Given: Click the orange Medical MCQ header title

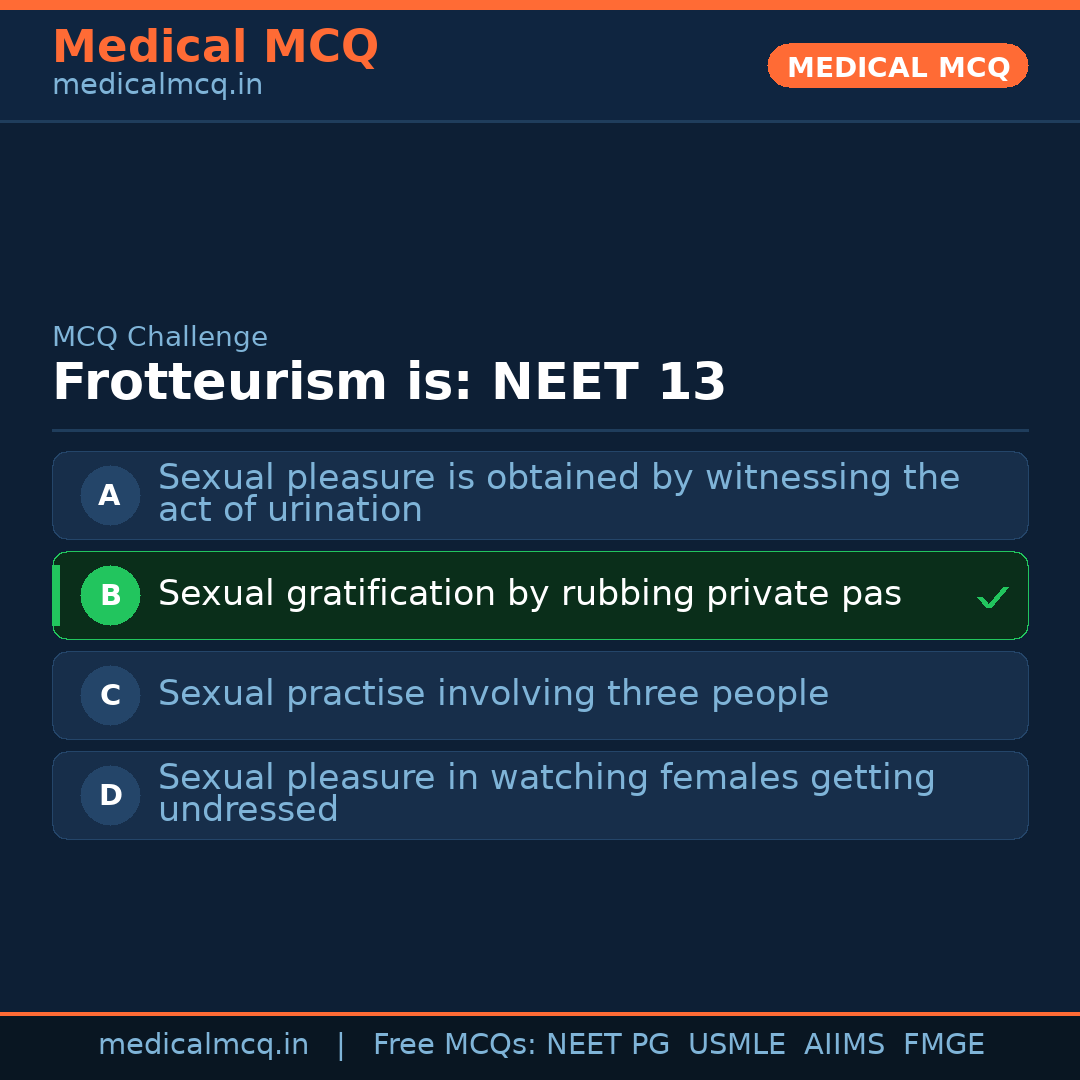Looking at the screenshot, I should click(215, 47).
